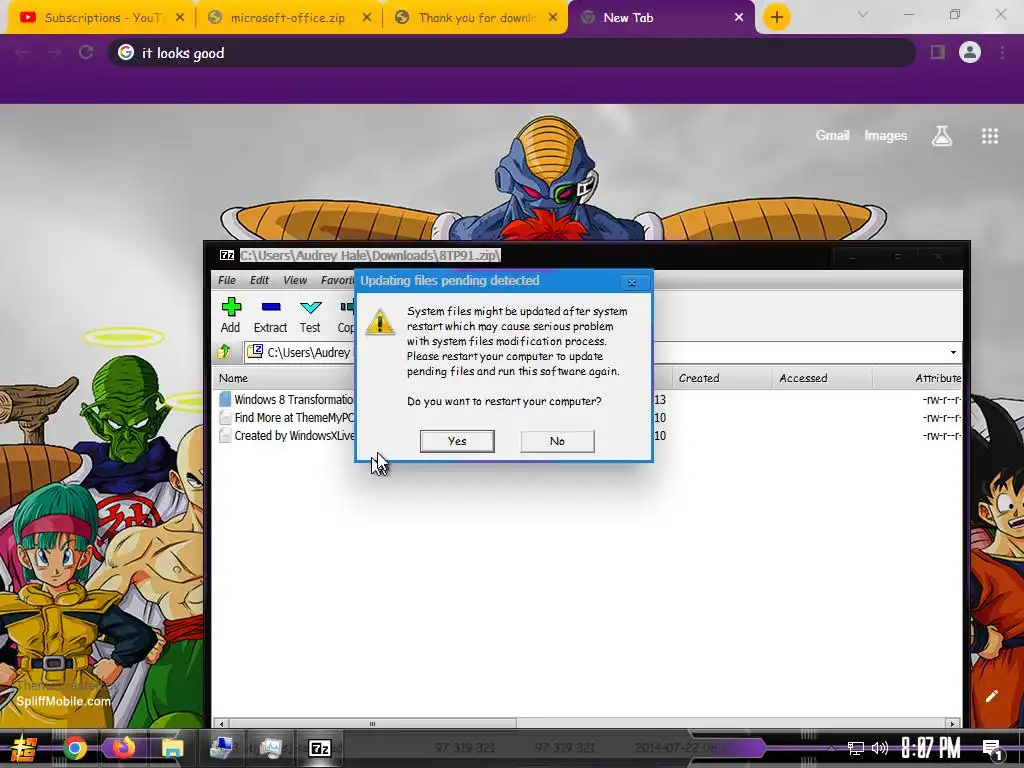Click the Chrome address bar

pyautogui.click(x=511, y=53)
